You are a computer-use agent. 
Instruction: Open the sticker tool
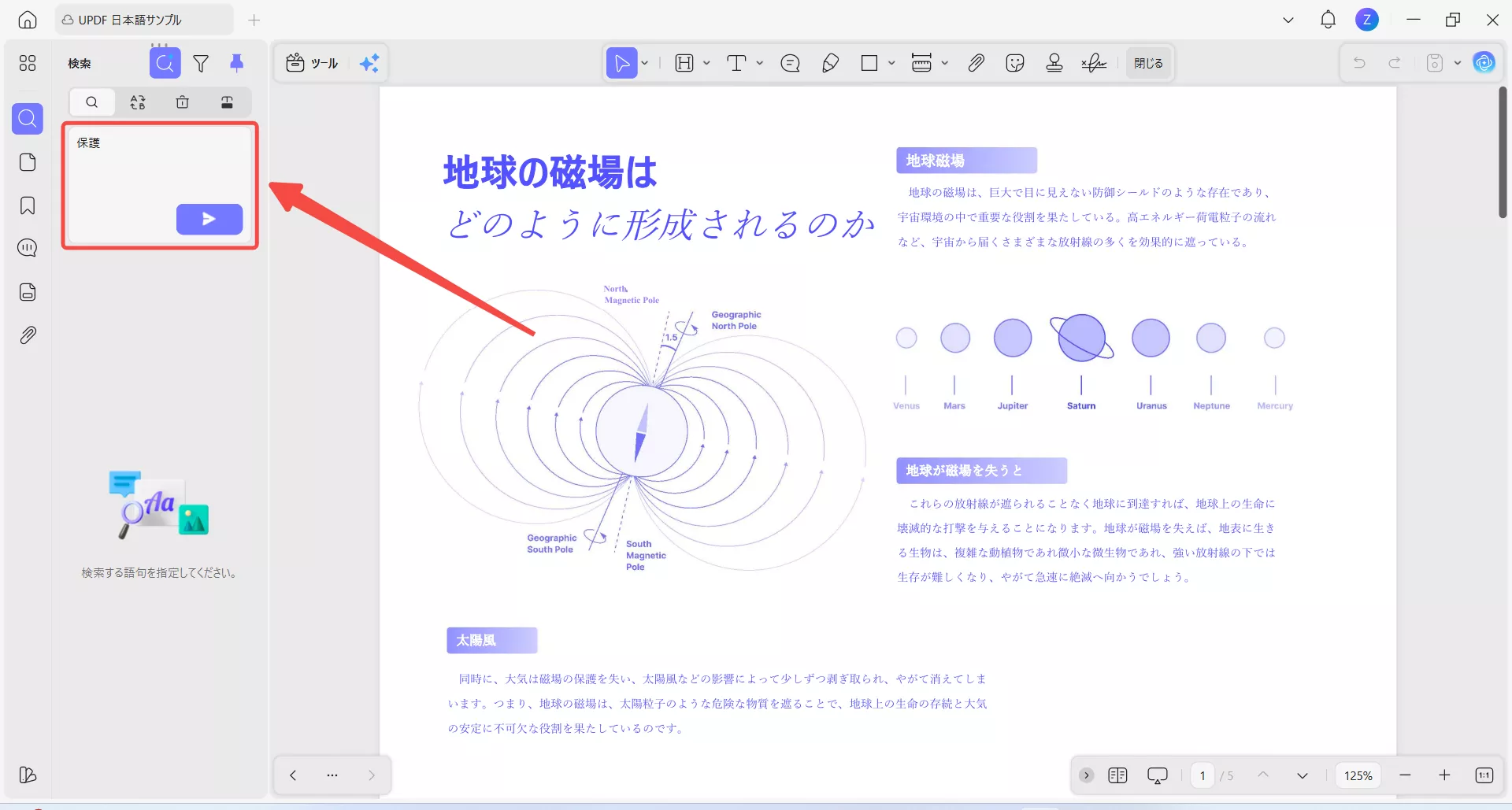(x=1015, y=63)
